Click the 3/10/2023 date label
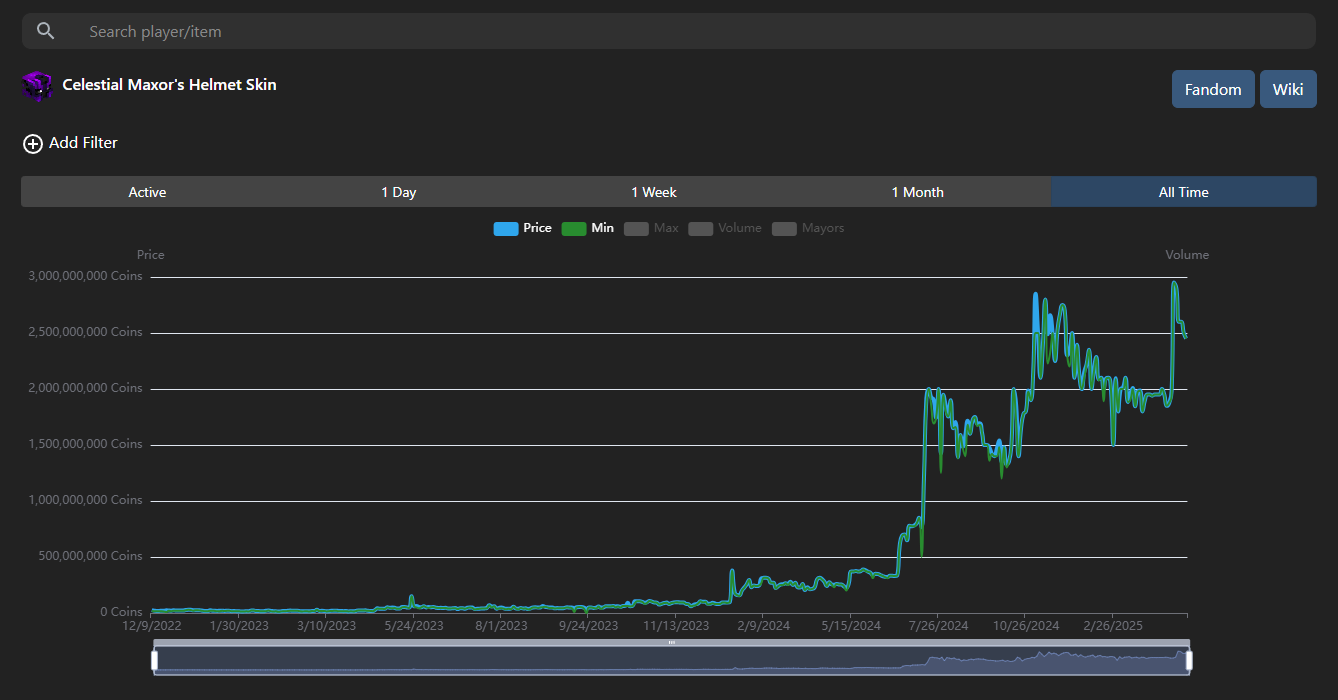Viewport: 1338px width, 700px height. [326, 626]
